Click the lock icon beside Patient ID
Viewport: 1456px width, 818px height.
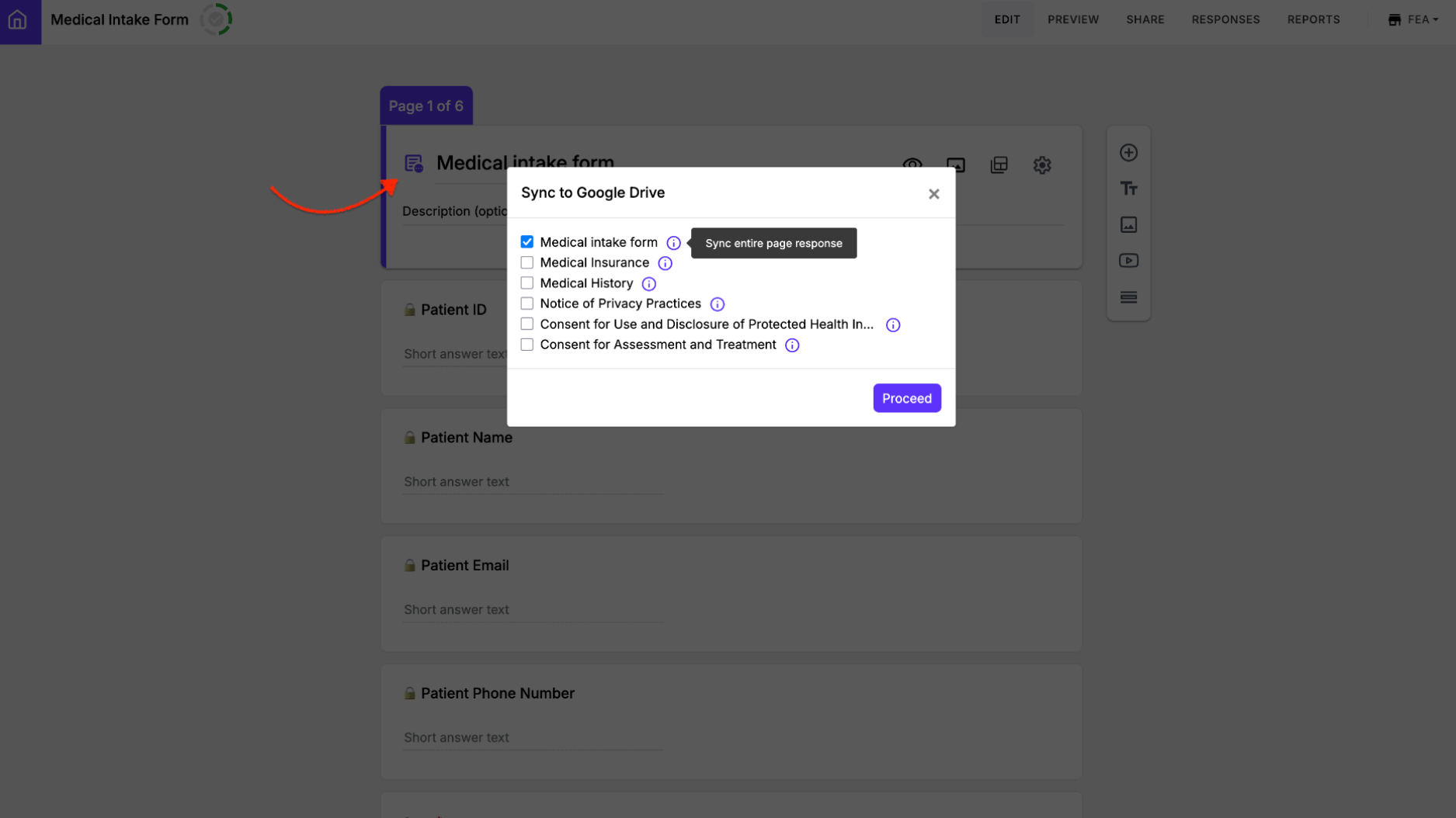tap(409, 310)
